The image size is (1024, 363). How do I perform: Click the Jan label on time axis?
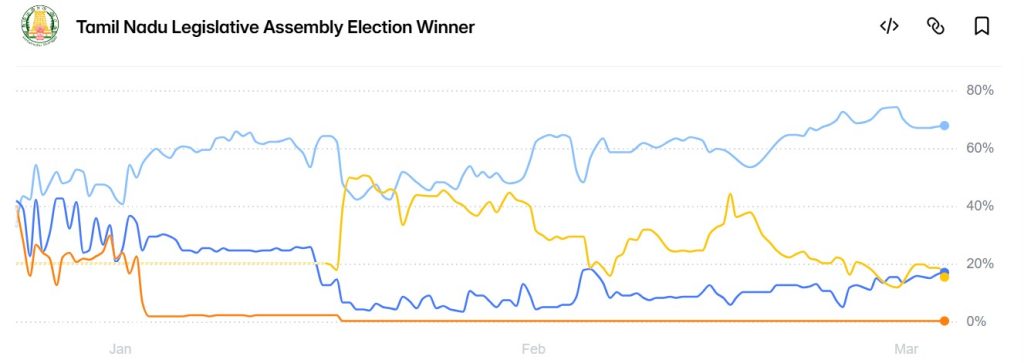tap(120, 349)
